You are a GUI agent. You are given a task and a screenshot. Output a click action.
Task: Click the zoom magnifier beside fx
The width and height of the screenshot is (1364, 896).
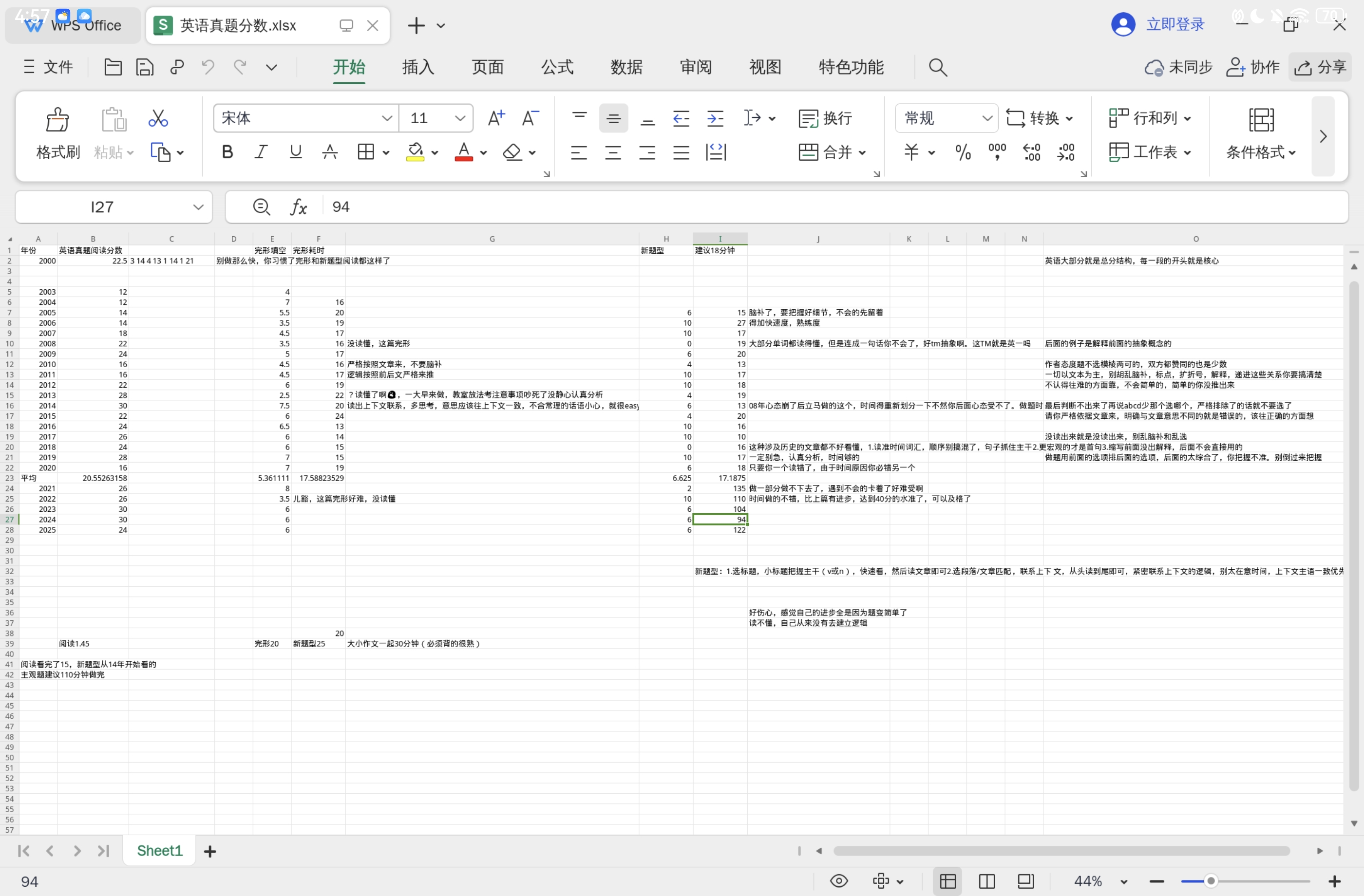coord(261,207)
